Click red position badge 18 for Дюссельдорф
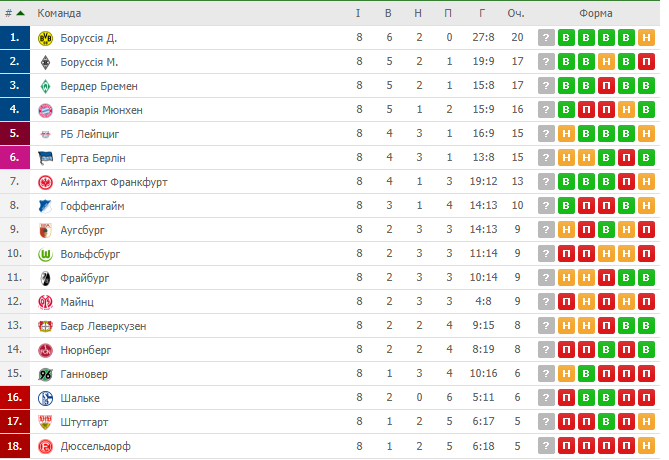The image size is (669, 460). [x=14, y=446]
